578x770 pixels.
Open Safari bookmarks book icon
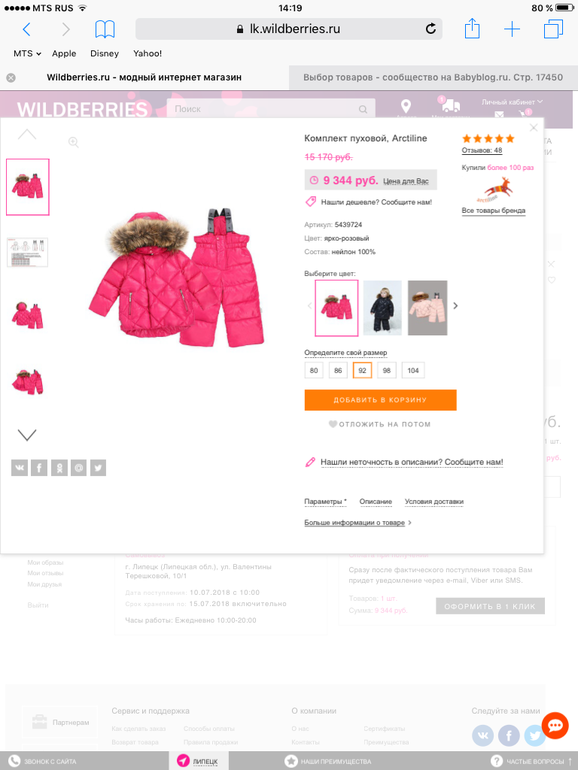pos(105,29)
